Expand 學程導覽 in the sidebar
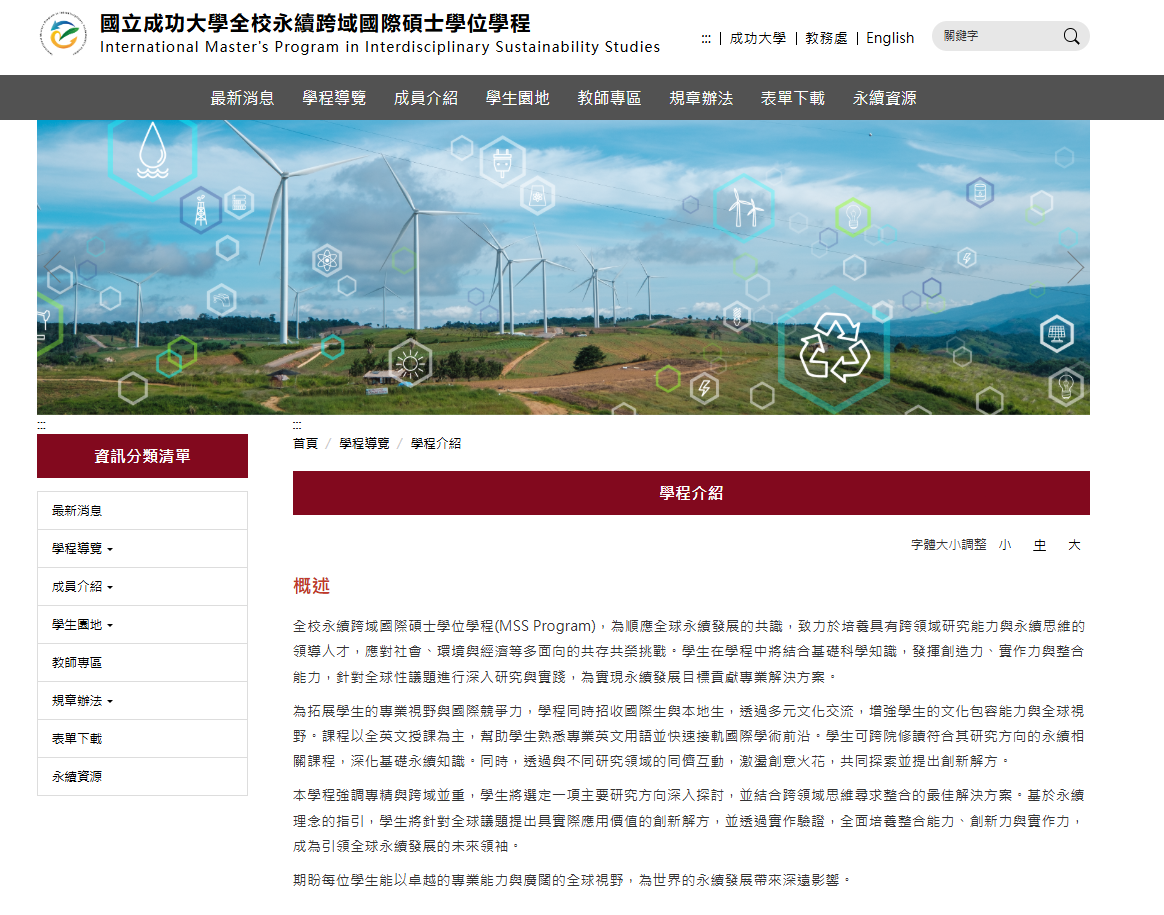The width and height of the screenshot is (1164, 915). coord(82,549)
